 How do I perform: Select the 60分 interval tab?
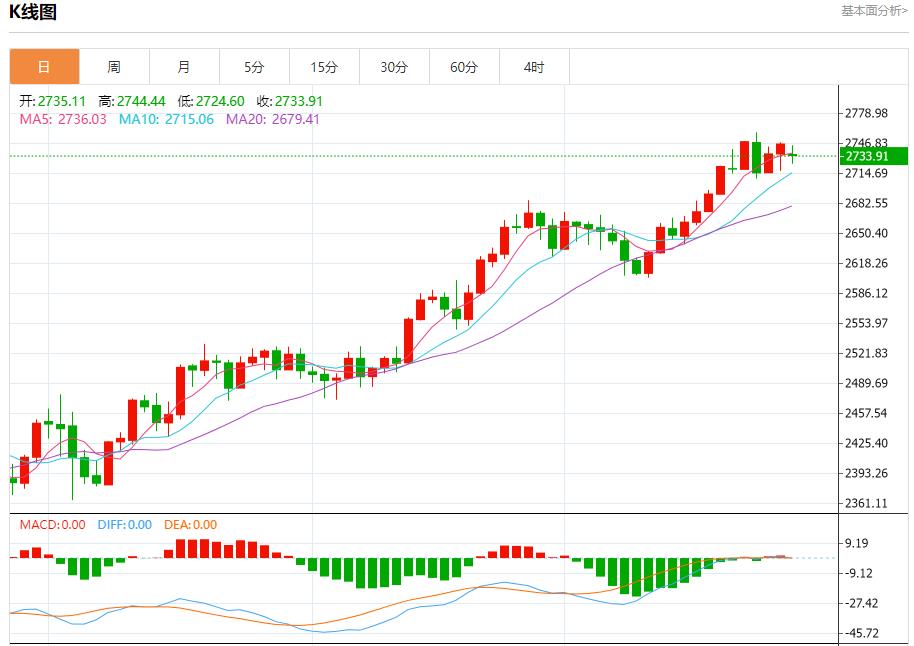click(464, 67)
